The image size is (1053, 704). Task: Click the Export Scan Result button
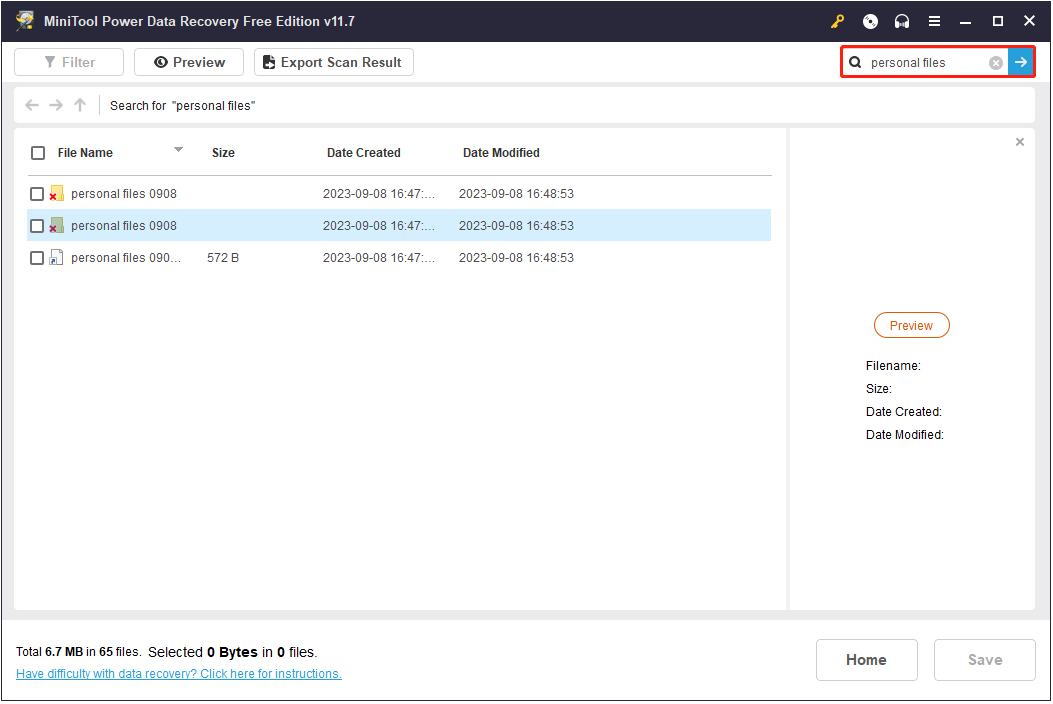[x=333, y=62]
